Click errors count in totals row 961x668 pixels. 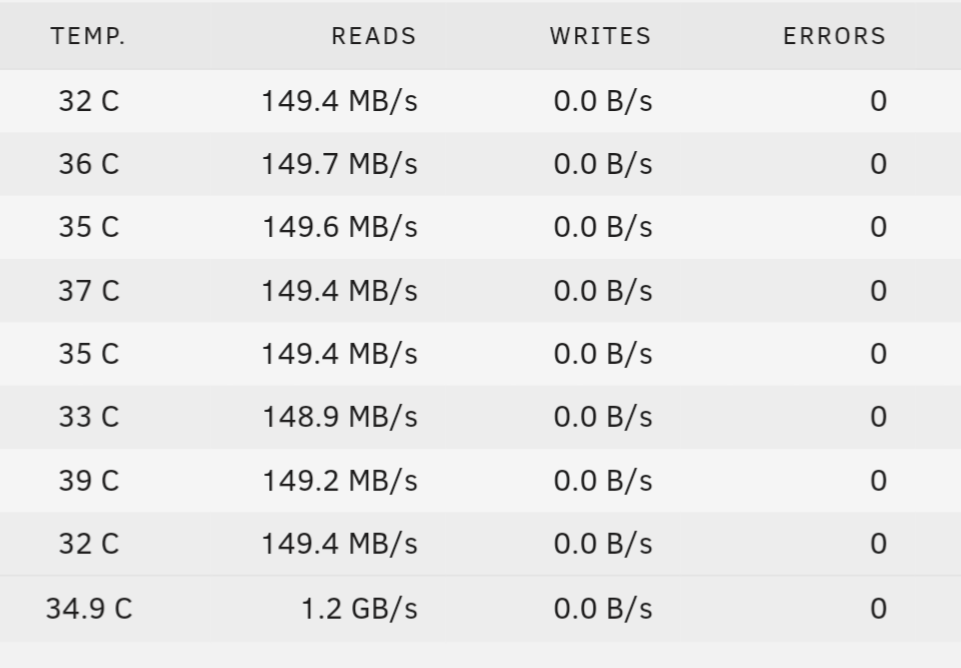[878, 609]
